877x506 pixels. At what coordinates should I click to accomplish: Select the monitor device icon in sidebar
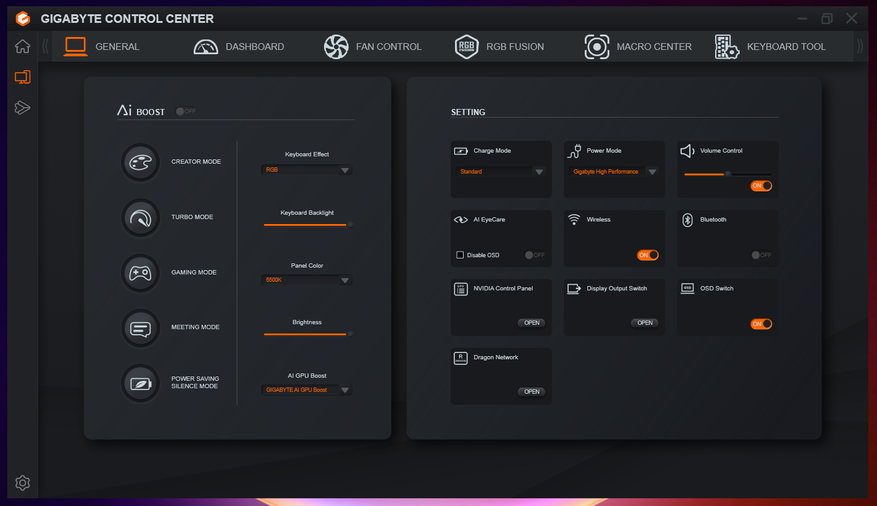(x=22, y=77)
